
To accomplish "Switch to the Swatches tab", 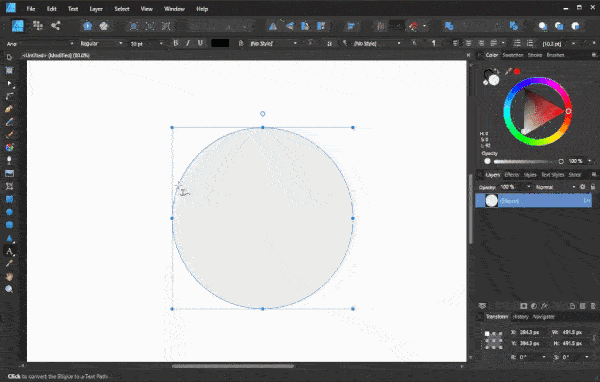I will click(512, 55).
